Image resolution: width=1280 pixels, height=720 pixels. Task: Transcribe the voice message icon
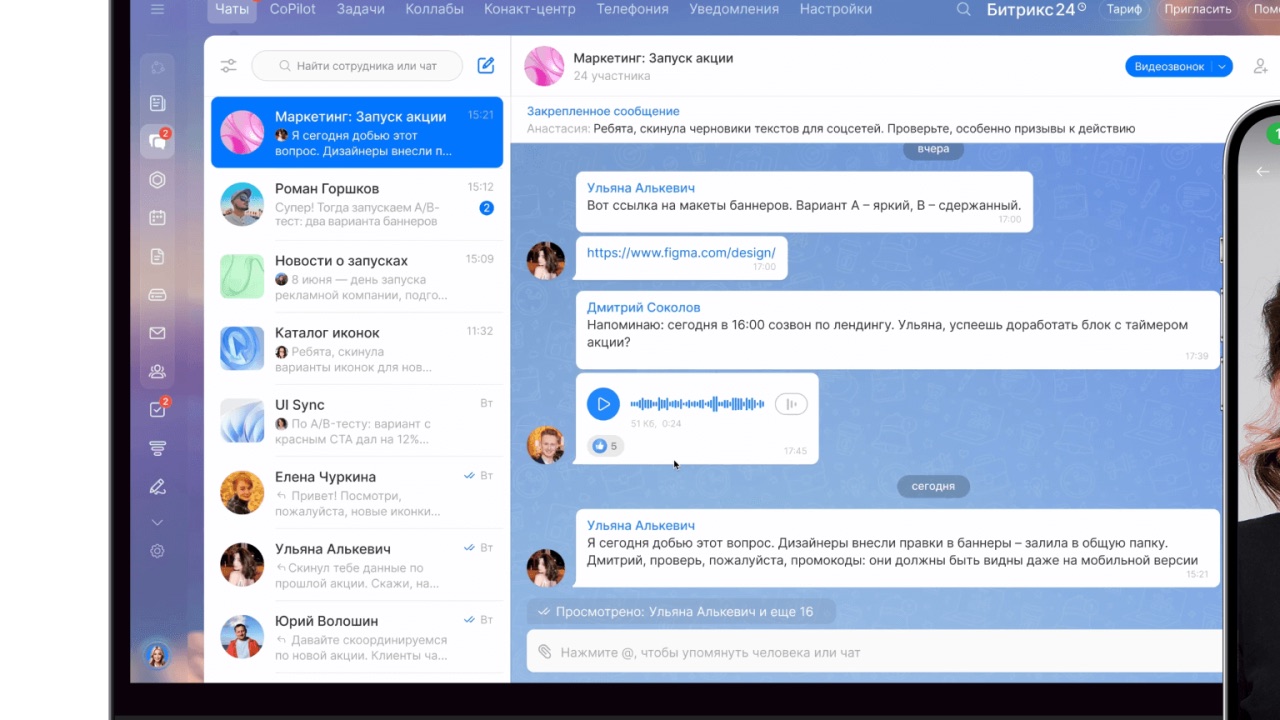coord(791,404)
